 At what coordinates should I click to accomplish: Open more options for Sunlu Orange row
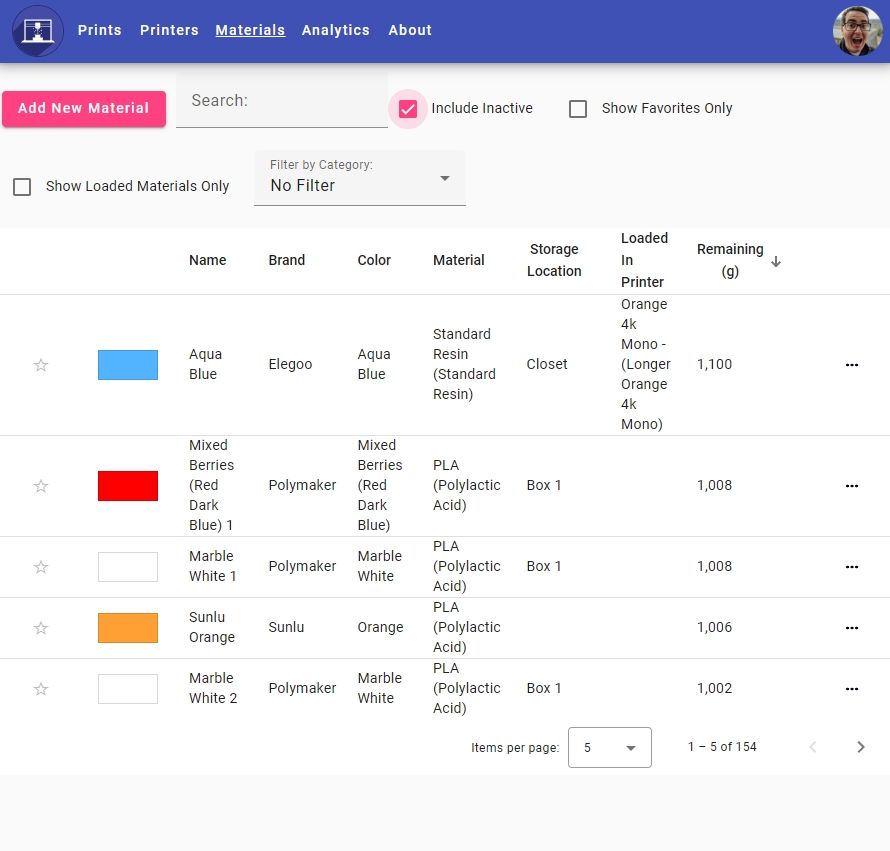(851, 628)
